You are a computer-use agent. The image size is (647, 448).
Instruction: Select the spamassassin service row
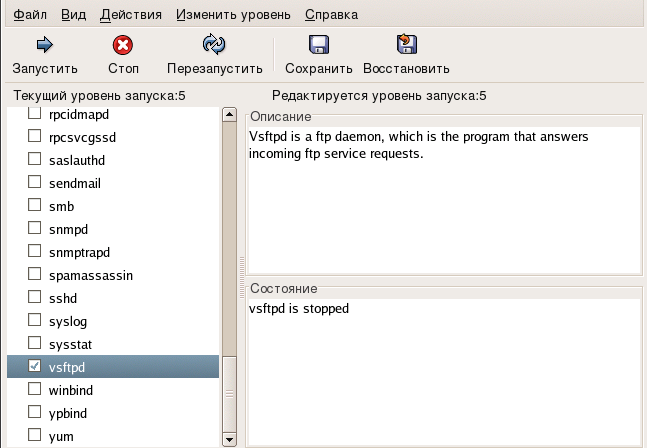[x=90, y=275]
